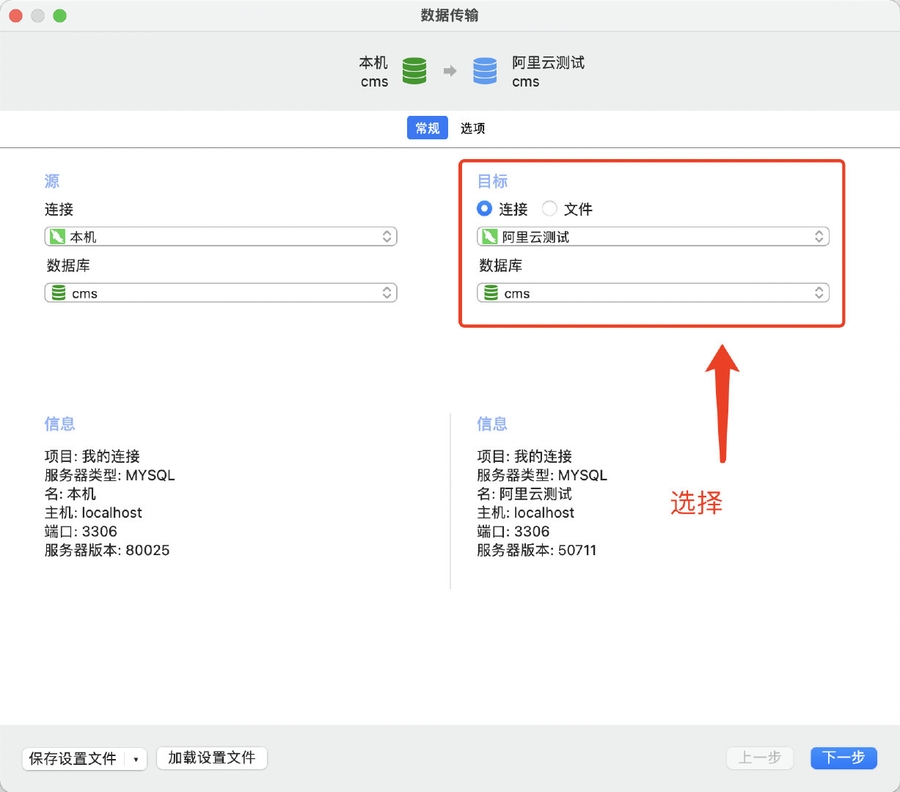Switch to the 常规 tab

[427, 128]
